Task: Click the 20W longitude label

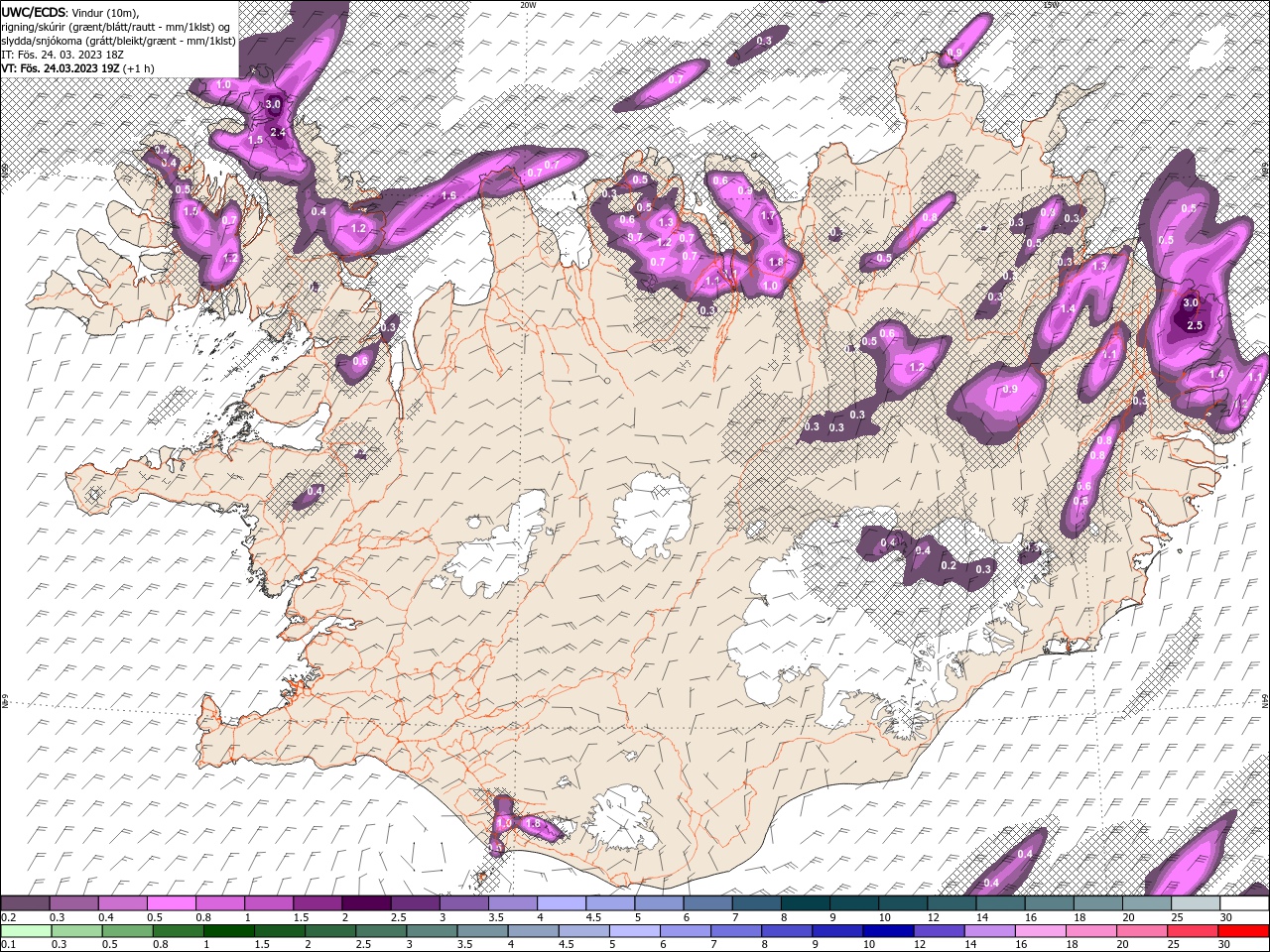Action: point(529,5)
